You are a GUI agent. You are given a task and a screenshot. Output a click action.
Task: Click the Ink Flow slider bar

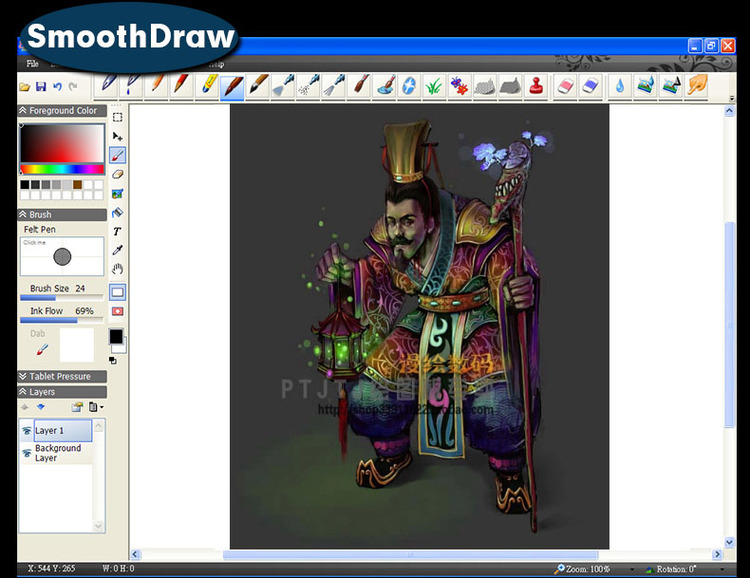point(62,321)
